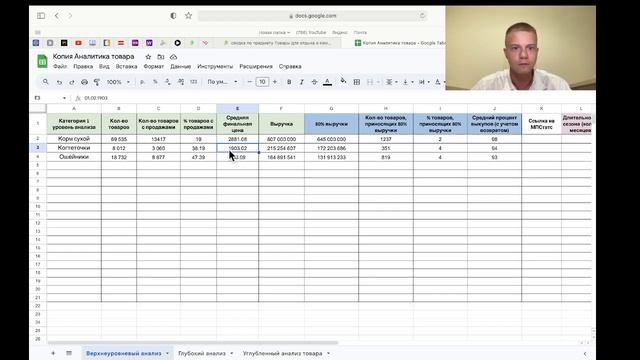
Task: Select the cell Корм сухой
Action: [74, 139]
